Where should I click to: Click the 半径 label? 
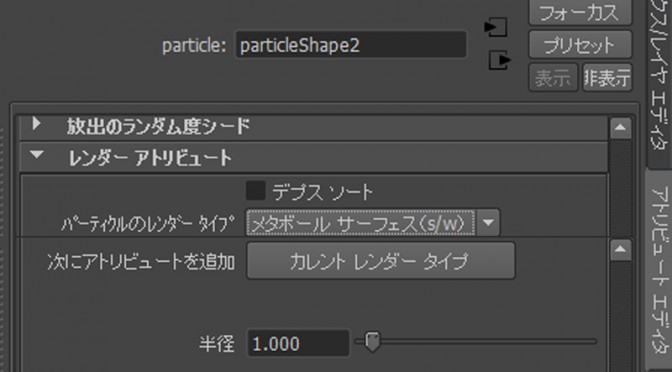217,343
